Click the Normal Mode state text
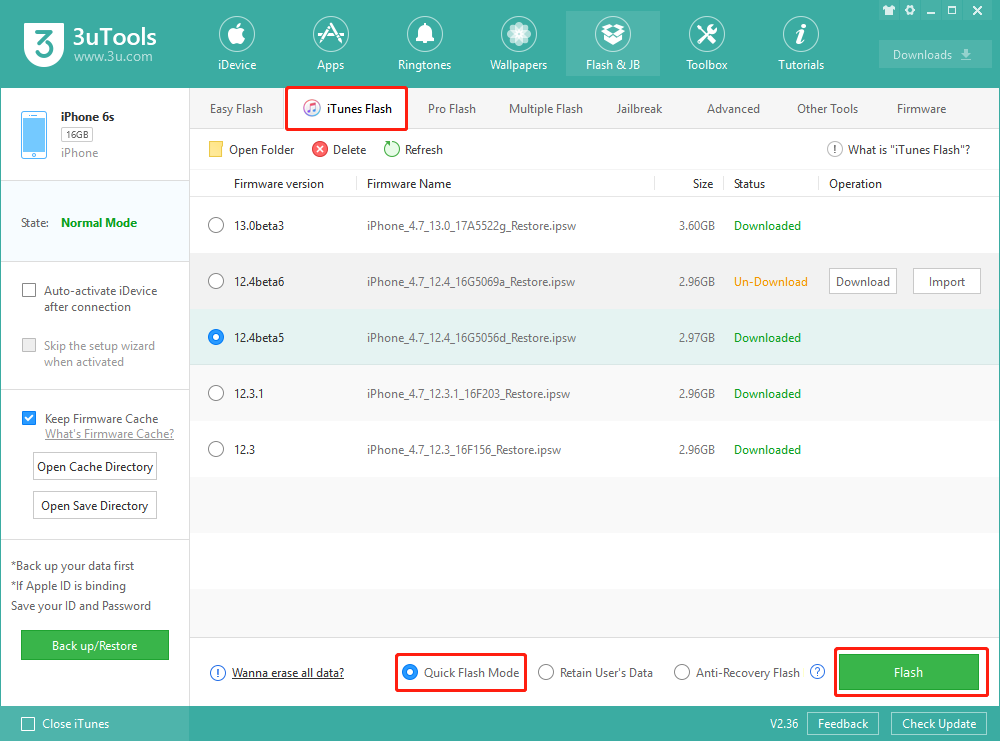Image resolution: width=1000 pixels, height=741 pixels. pos(99,223)
